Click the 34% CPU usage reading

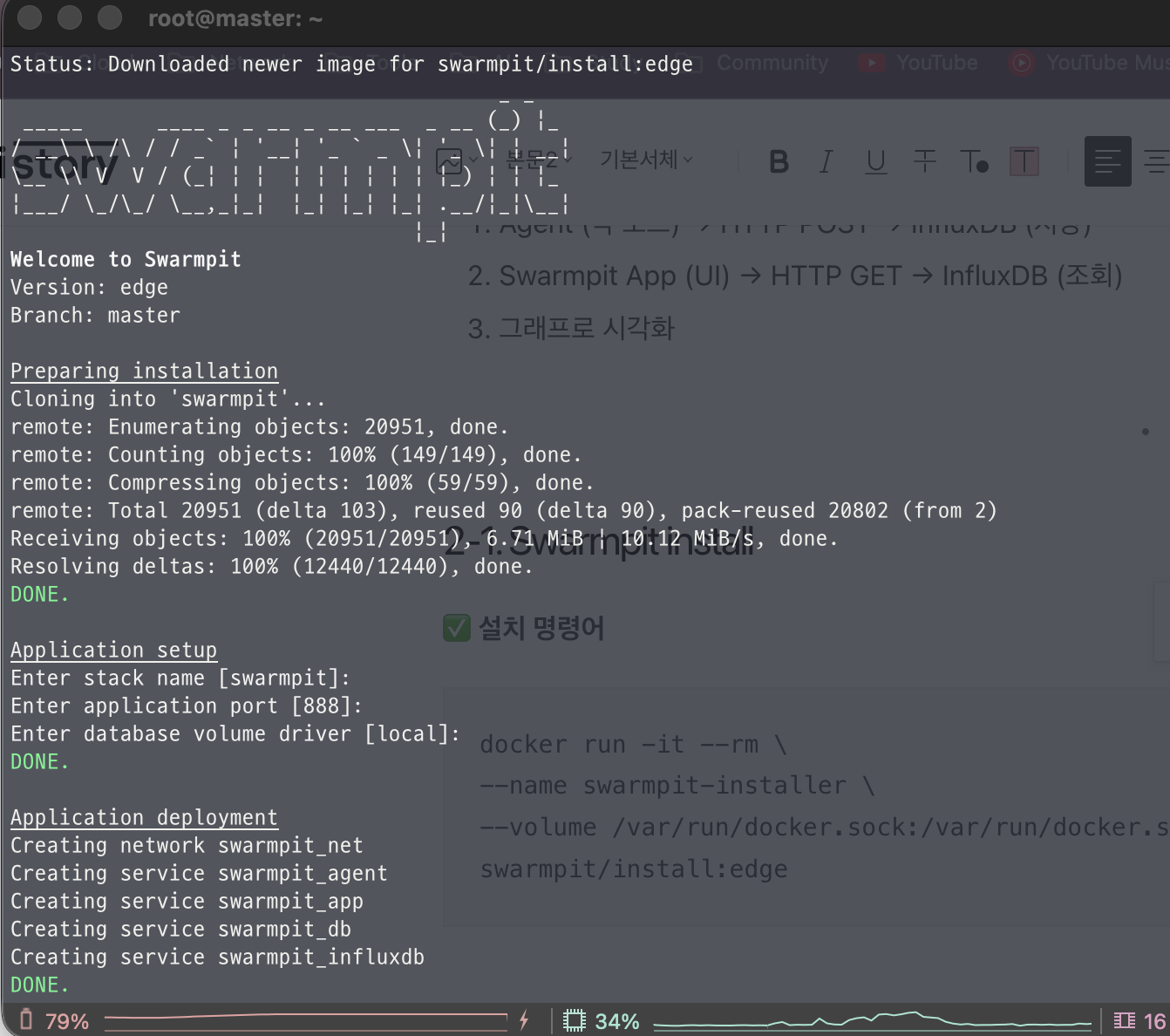(617, 1021)
